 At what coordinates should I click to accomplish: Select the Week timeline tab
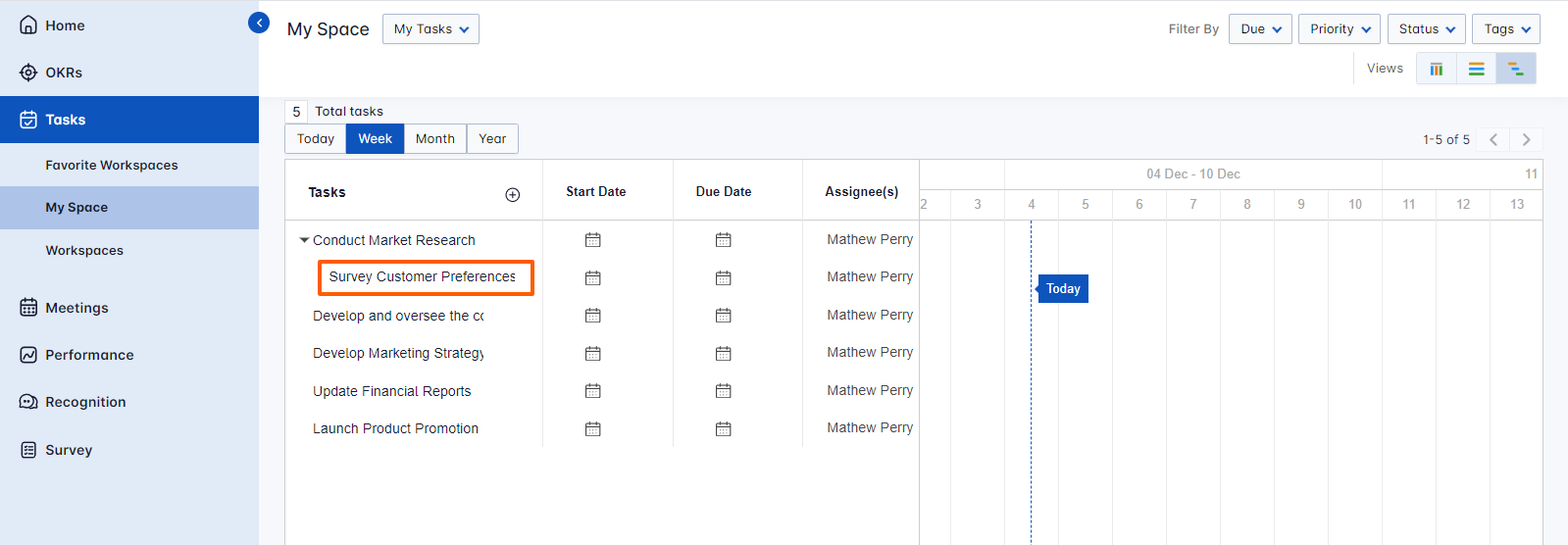(x=376, y=139)
